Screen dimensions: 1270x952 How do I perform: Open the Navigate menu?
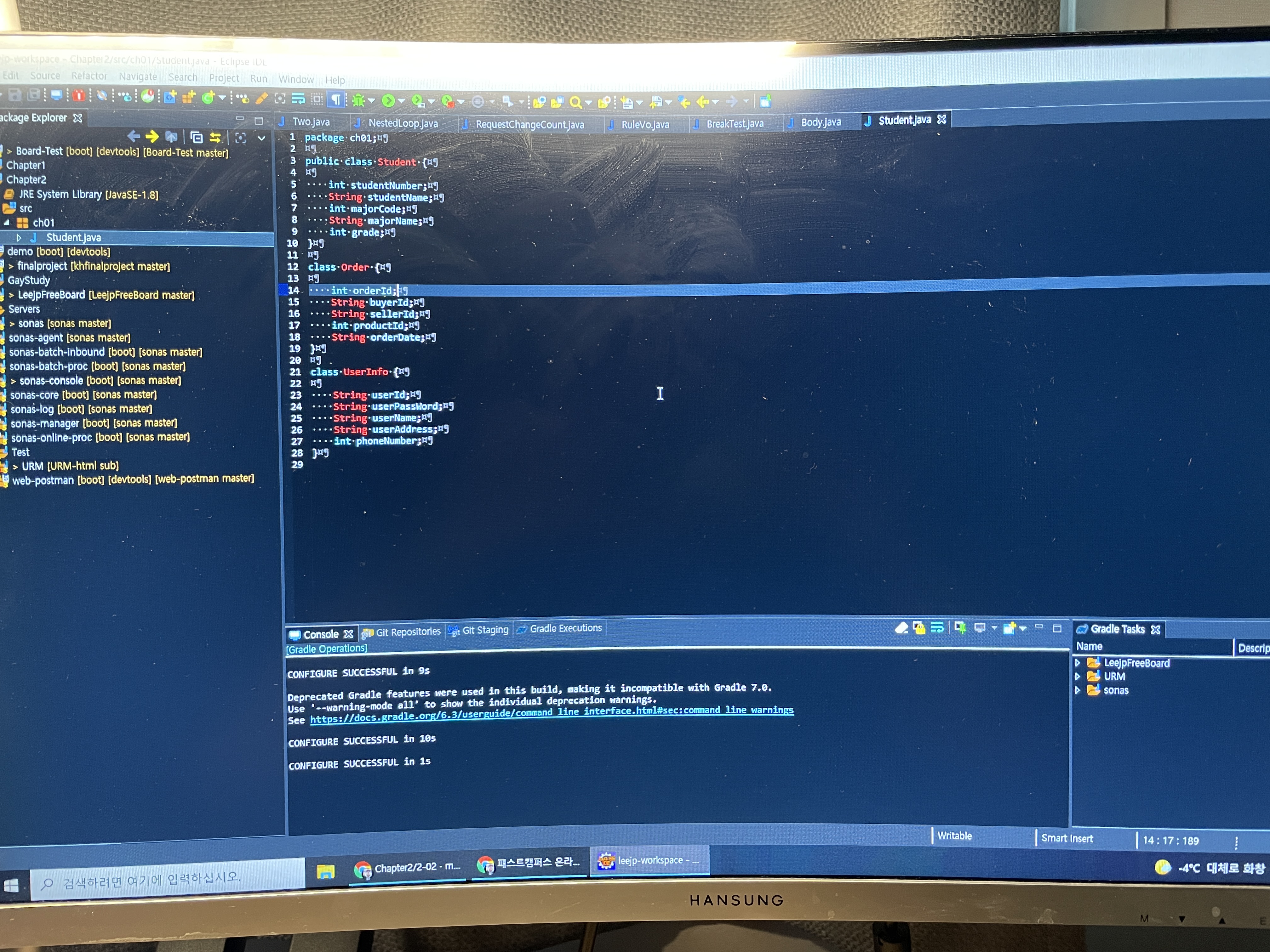tap(138, 76)
